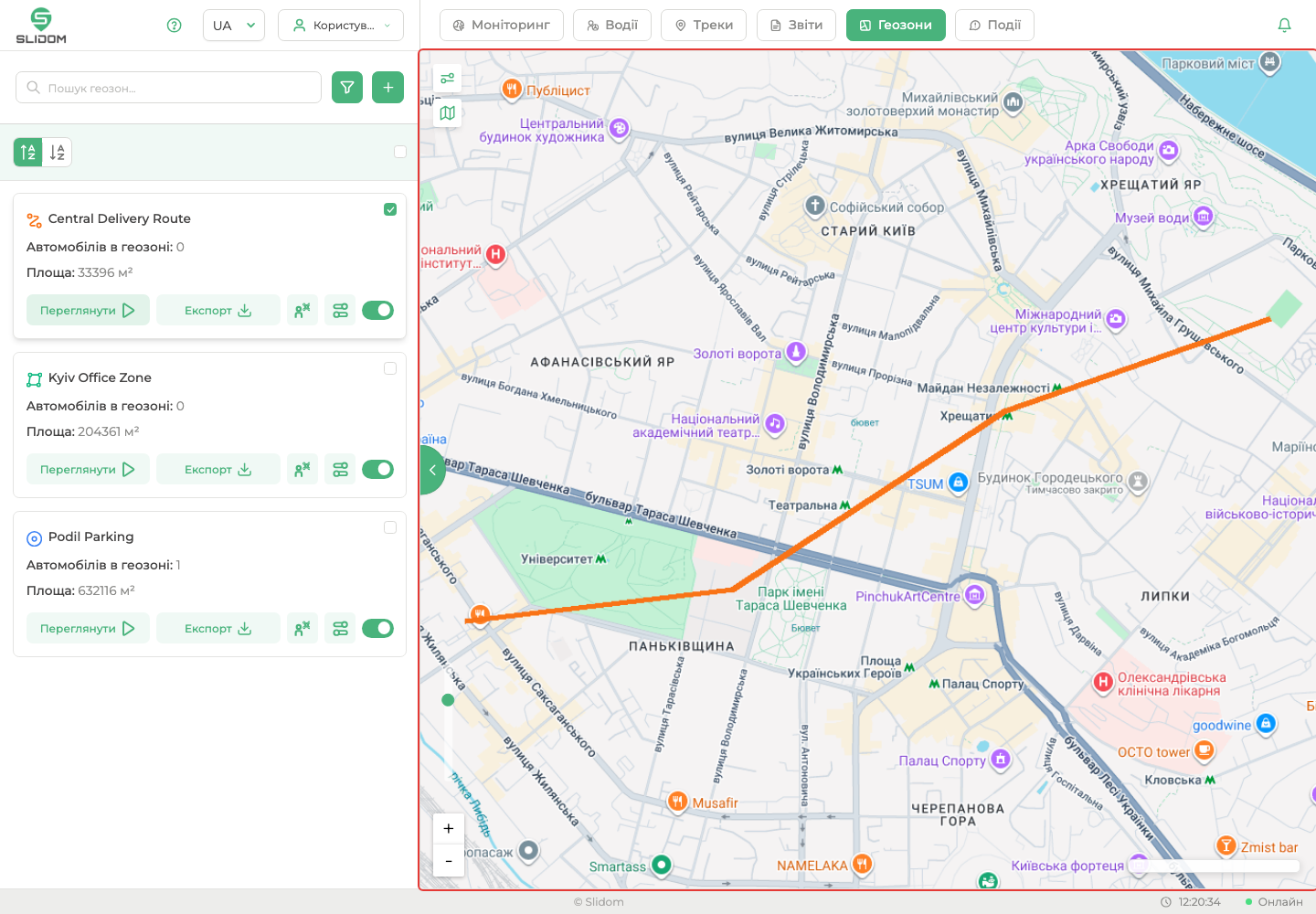This screenshot has width=1316, height=914.
Task: Disable the Central Delivery Route toggle
Action: (x=377, y=311)
